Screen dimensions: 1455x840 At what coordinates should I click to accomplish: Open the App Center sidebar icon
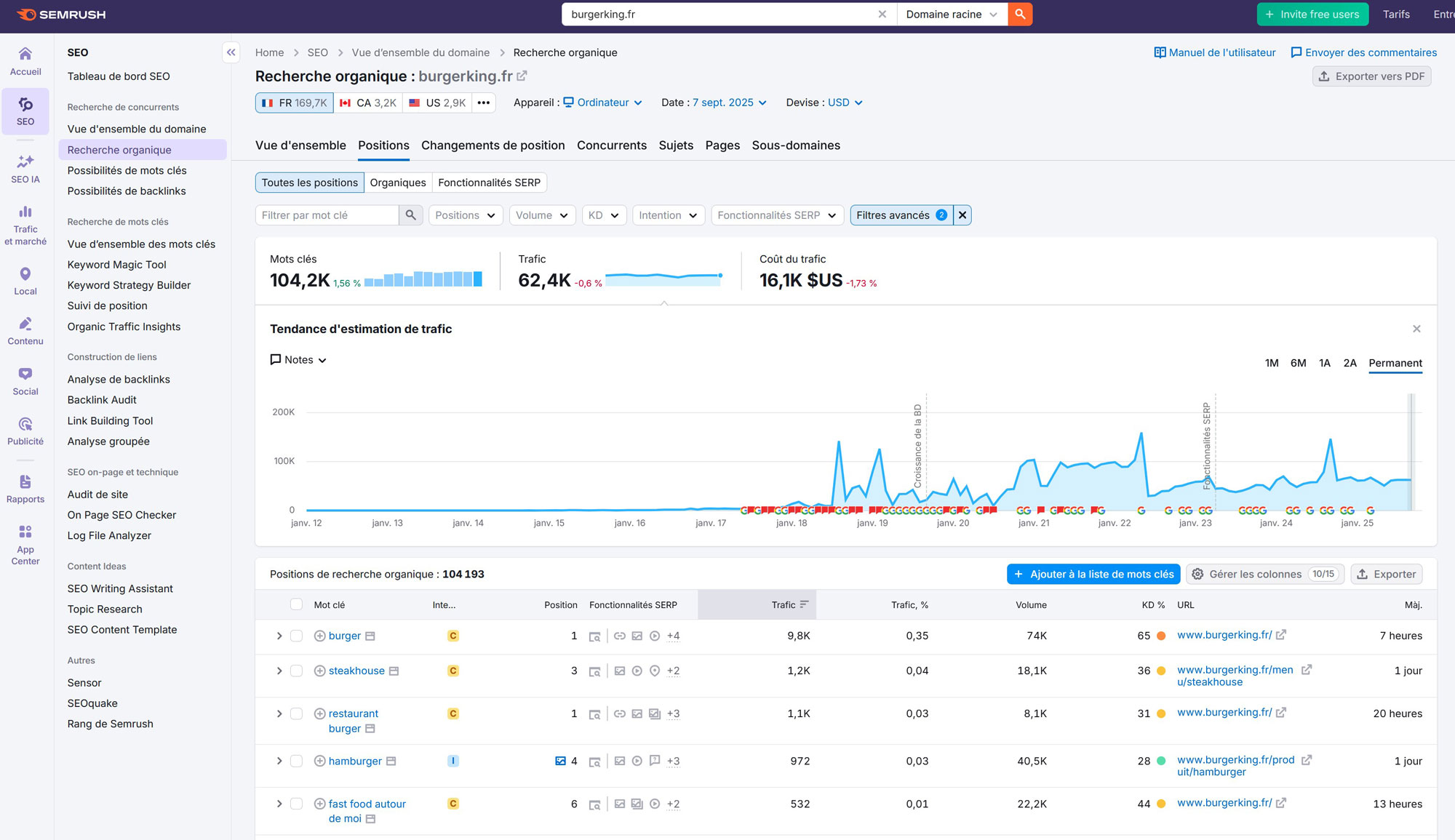pyautogui.click(x=25, y=545)
